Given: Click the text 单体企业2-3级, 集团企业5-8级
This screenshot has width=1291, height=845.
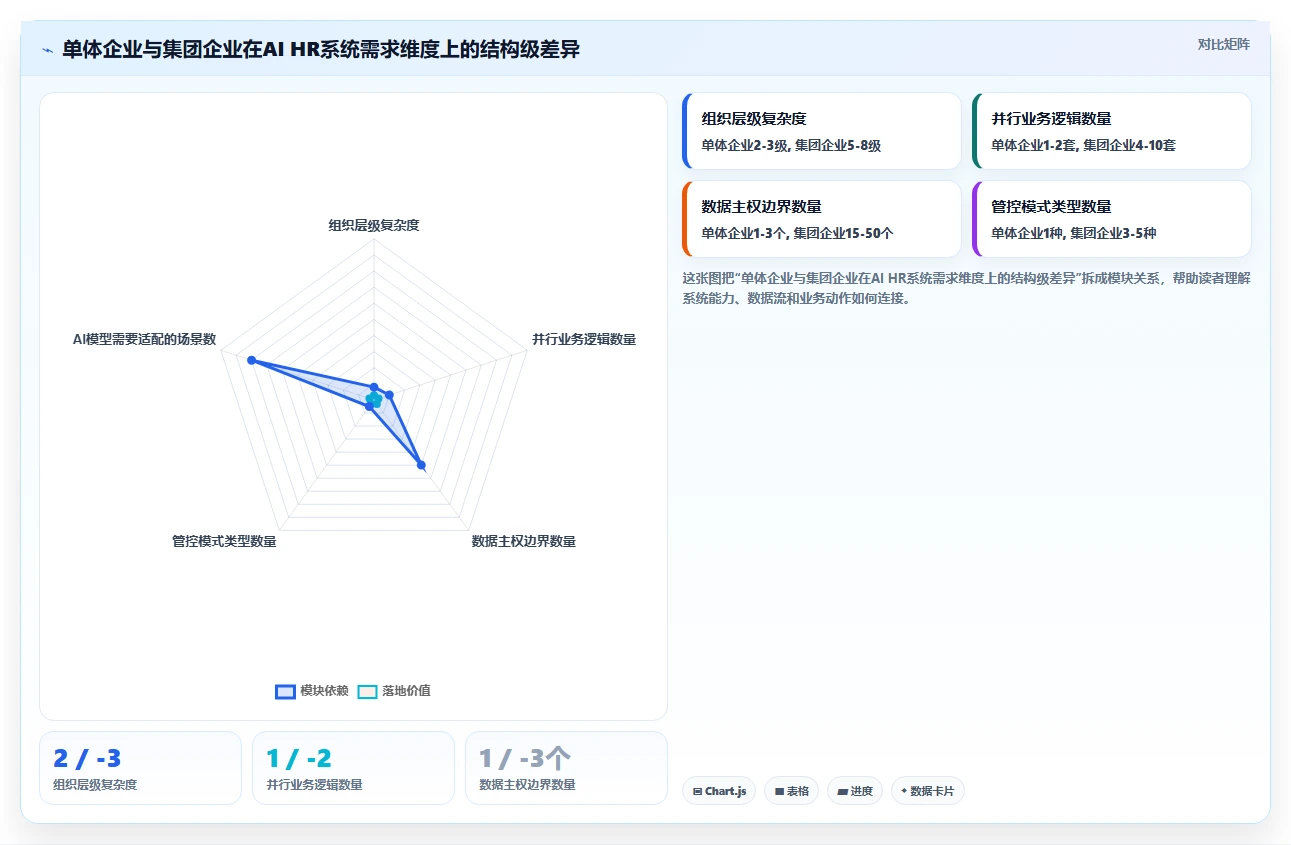Looking at the screenshot, I should (x=791, y=145).
